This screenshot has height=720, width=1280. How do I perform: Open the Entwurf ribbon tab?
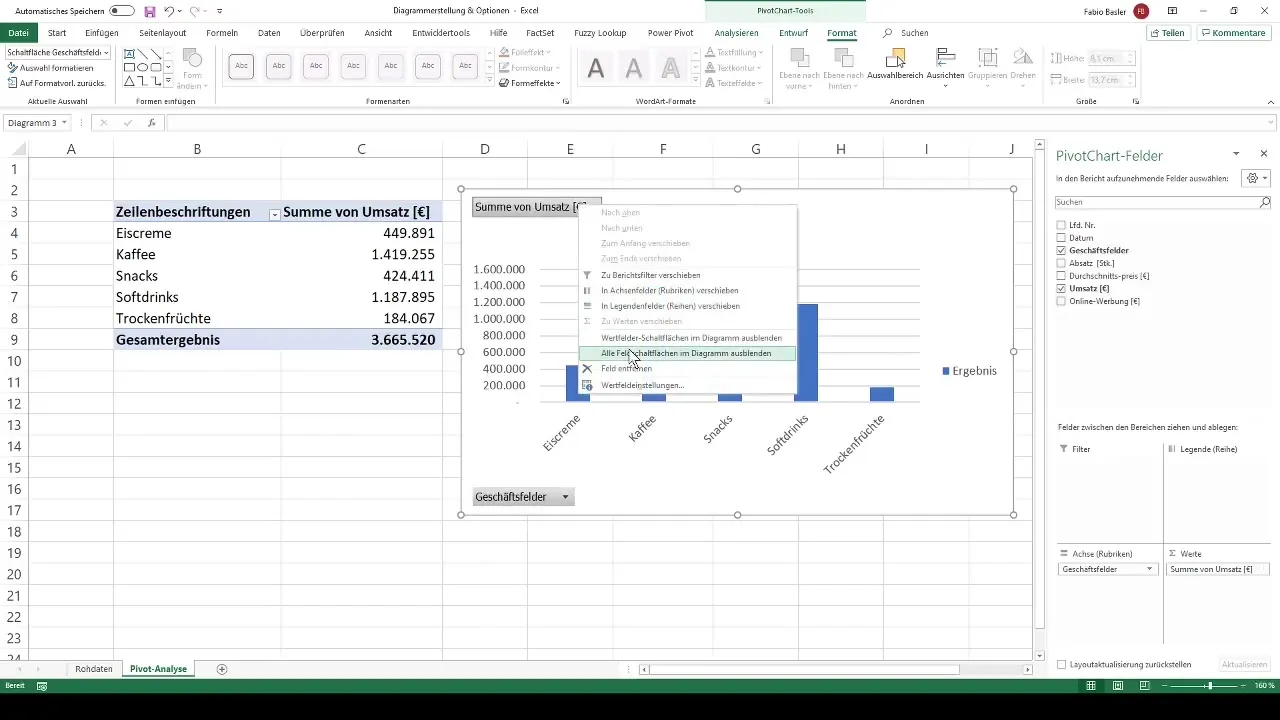coord(793,33)
